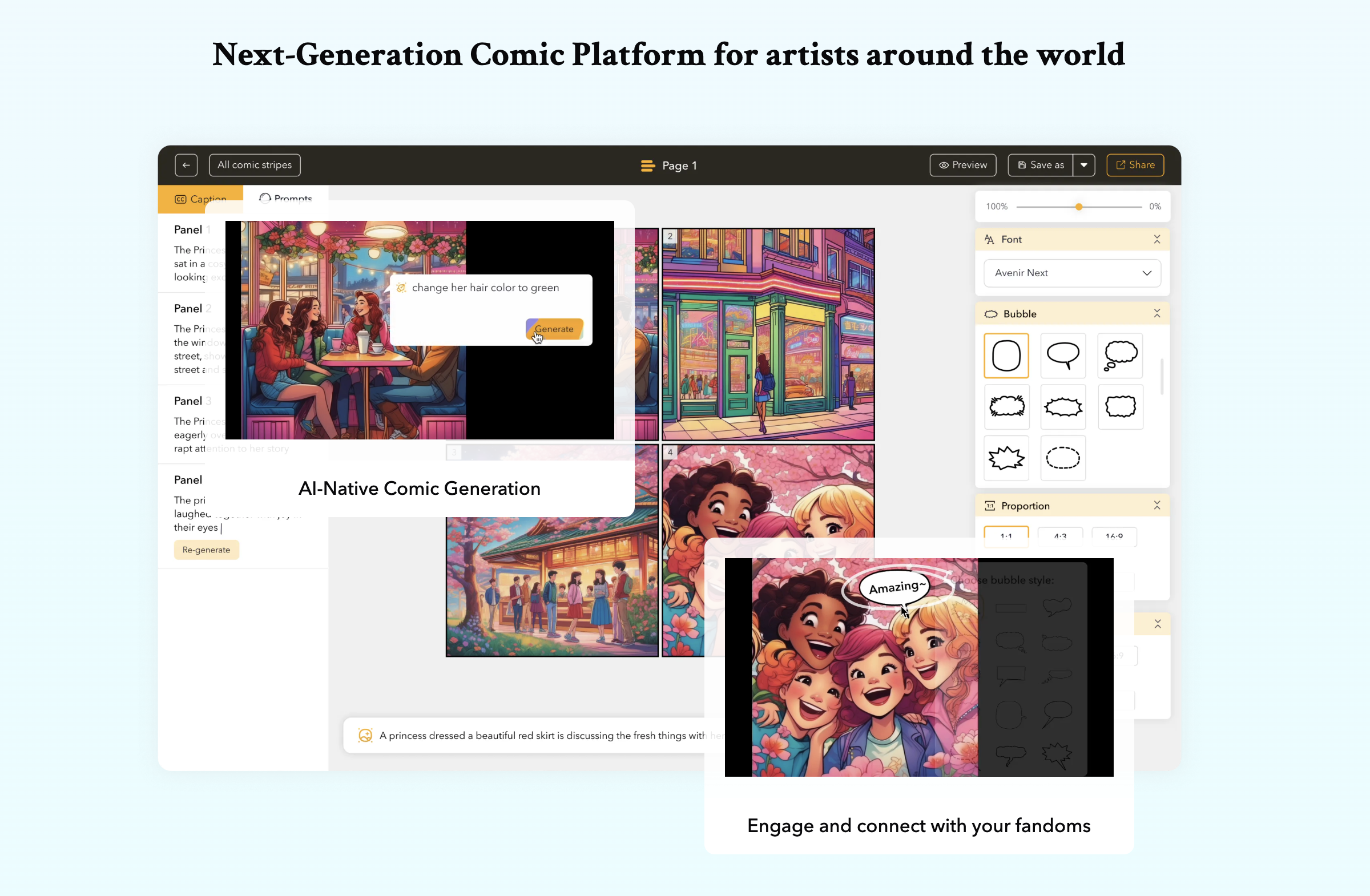Select the dashed border bubble style
Screen dimensions: 1370x896
[1063, 457]
